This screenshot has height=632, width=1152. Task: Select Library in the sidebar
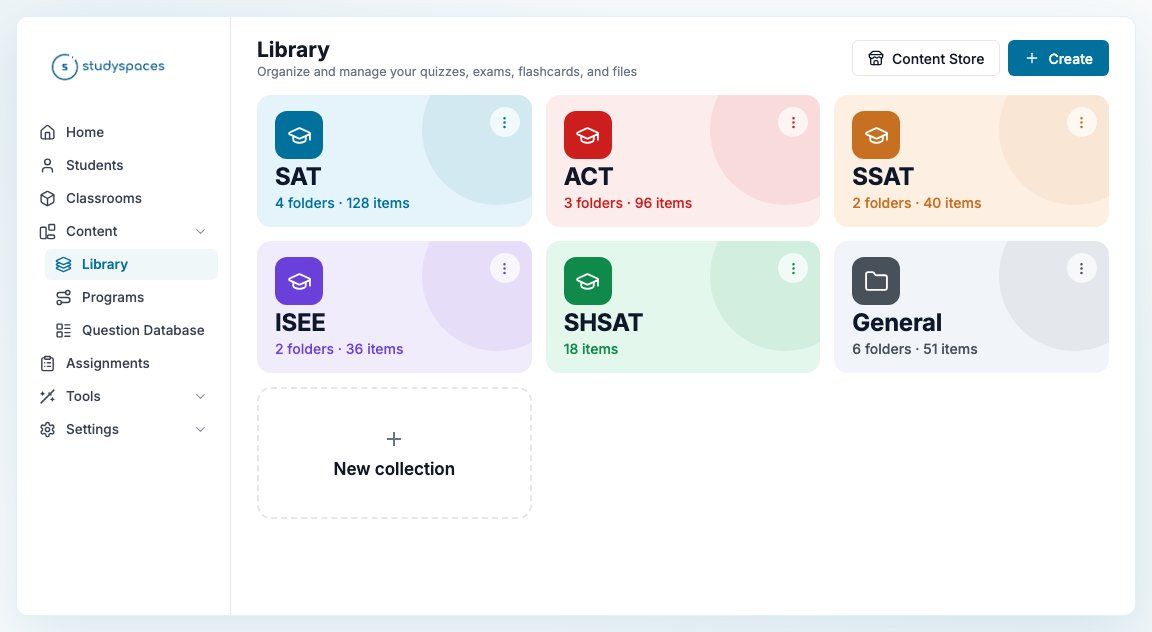tap(132, 265)
